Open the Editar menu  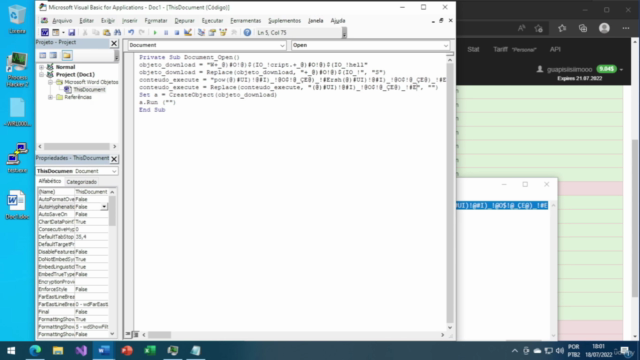[86, 20]
